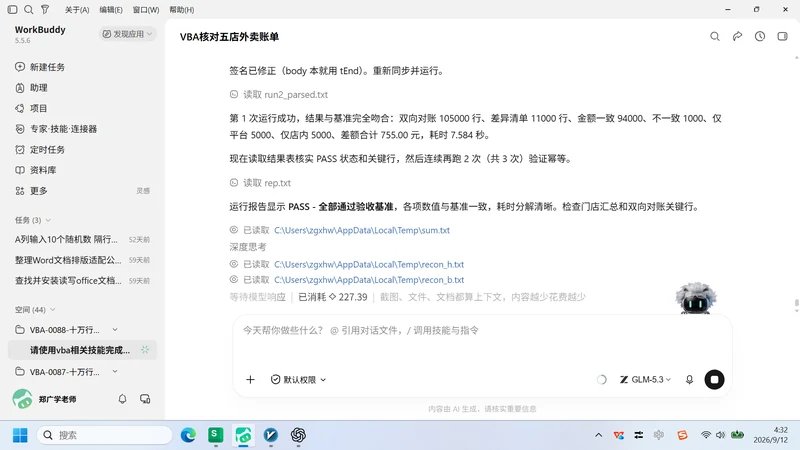
Task: Open the recon_h.txt file link
Action: 369,264
